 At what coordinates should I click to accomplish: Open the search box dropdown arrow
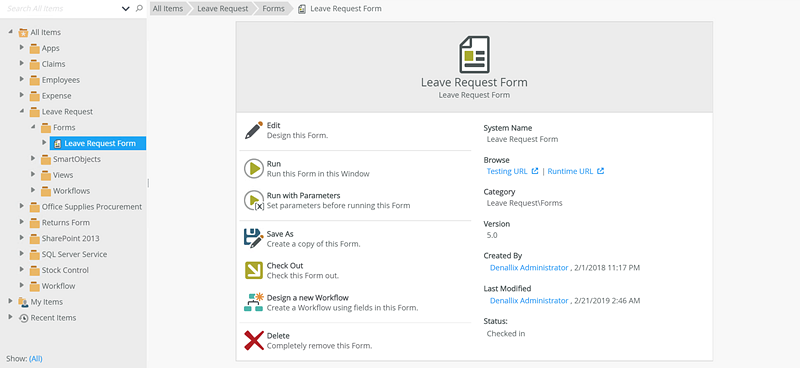(x=126, y=9)
